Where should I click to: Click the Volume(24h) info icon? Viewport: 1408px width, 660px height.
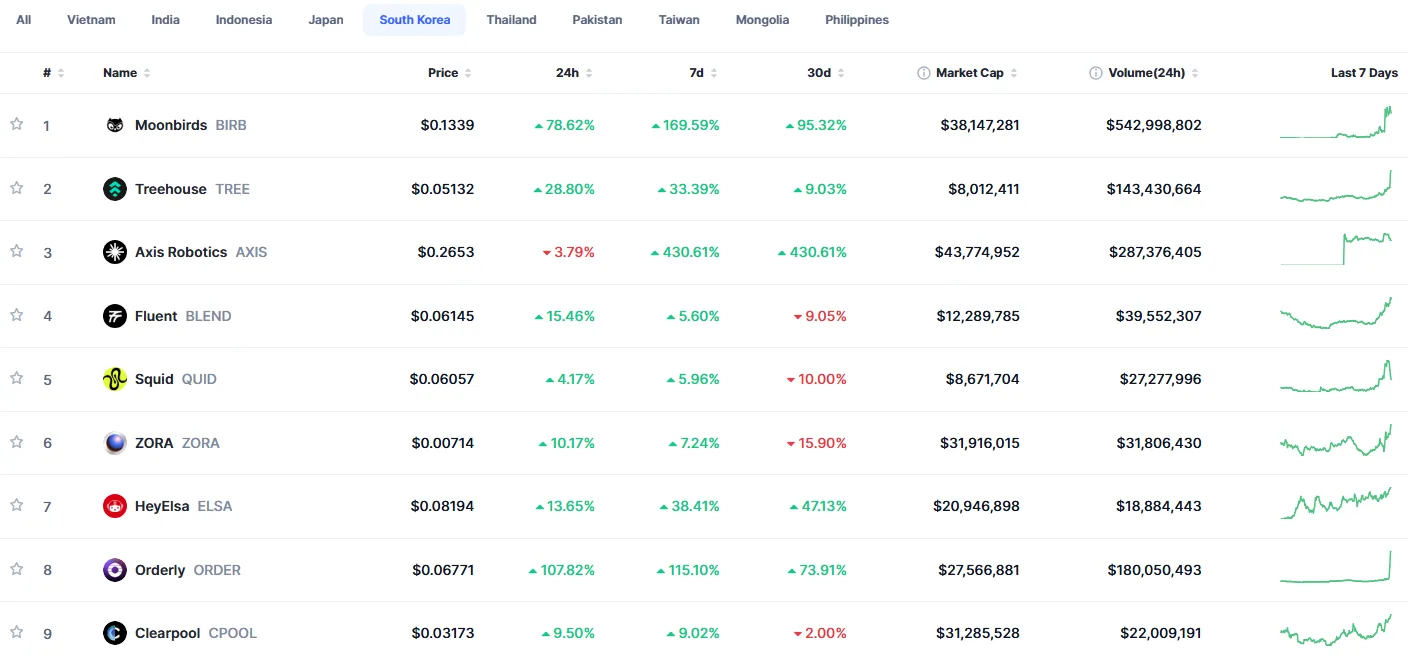coord(1096,73)
